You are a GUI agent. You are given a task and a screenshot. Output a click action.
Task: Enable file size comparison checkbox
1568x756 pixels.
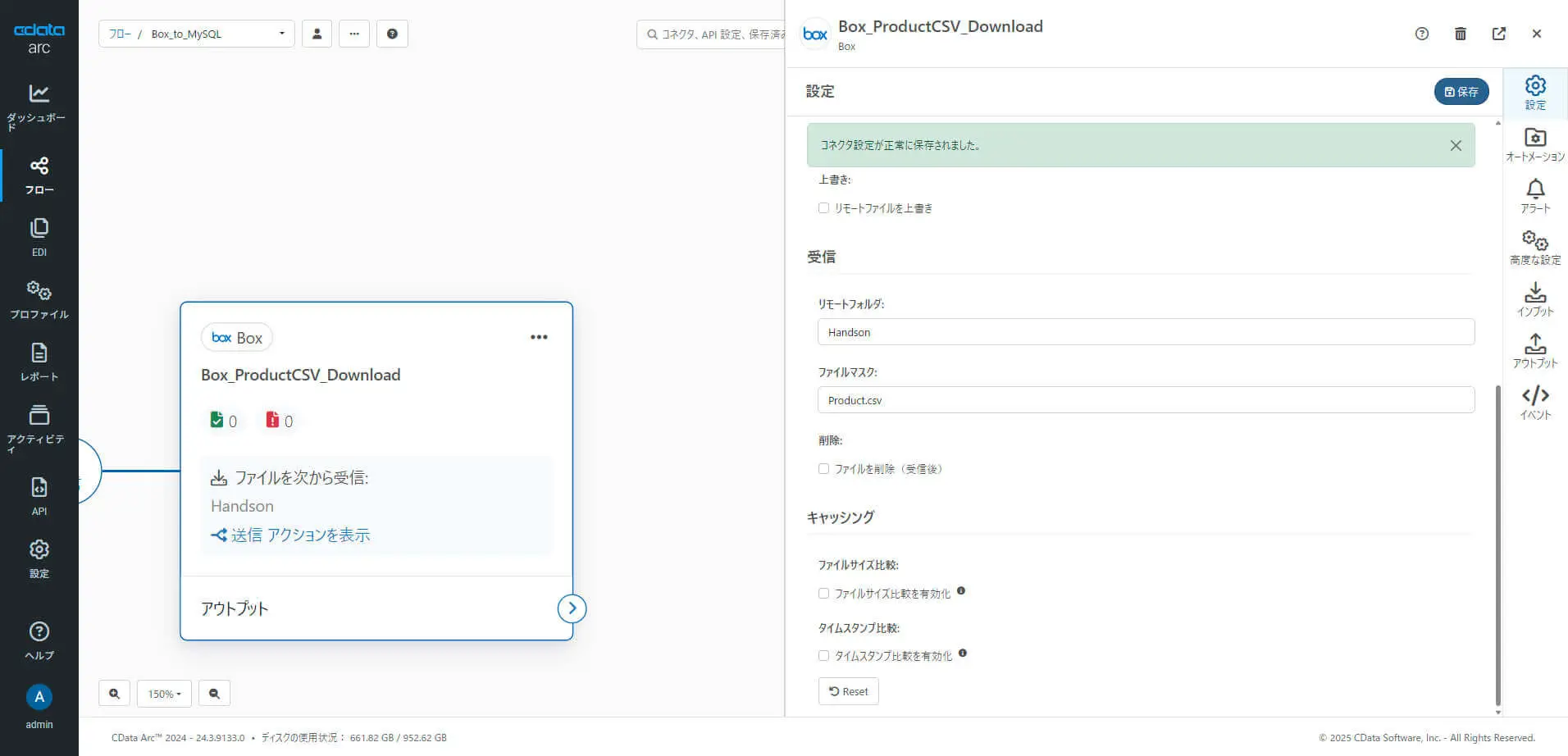click(x=823, y=594)
